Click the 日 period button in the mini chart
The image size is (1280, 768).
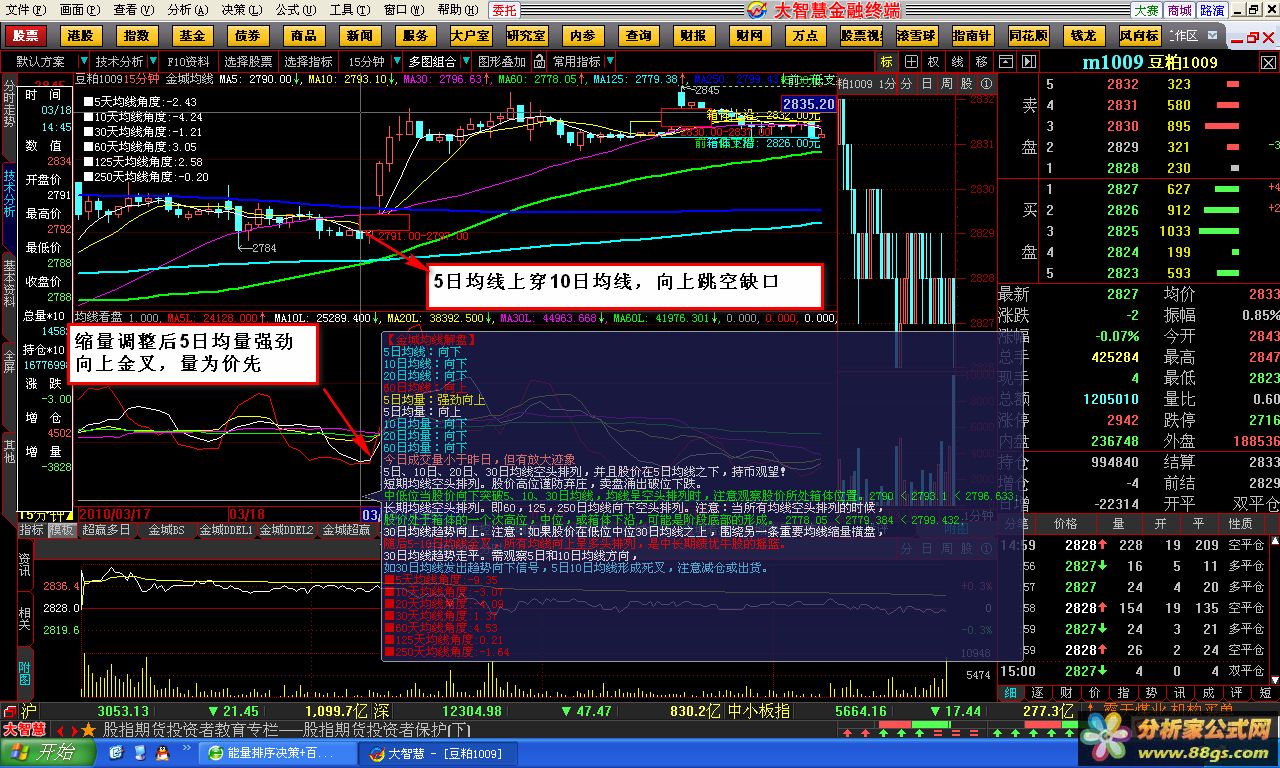[926, 84]
